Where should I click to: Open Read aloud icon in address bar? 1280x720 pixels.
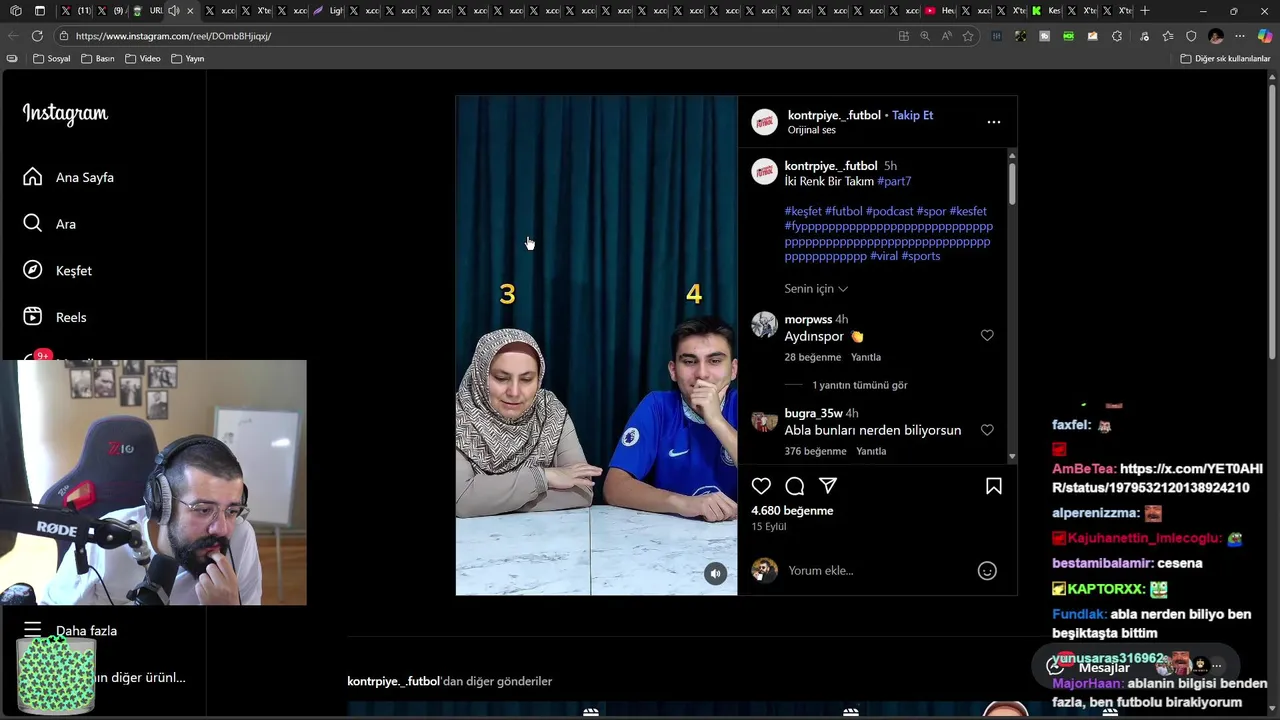(x=946, y=36)
